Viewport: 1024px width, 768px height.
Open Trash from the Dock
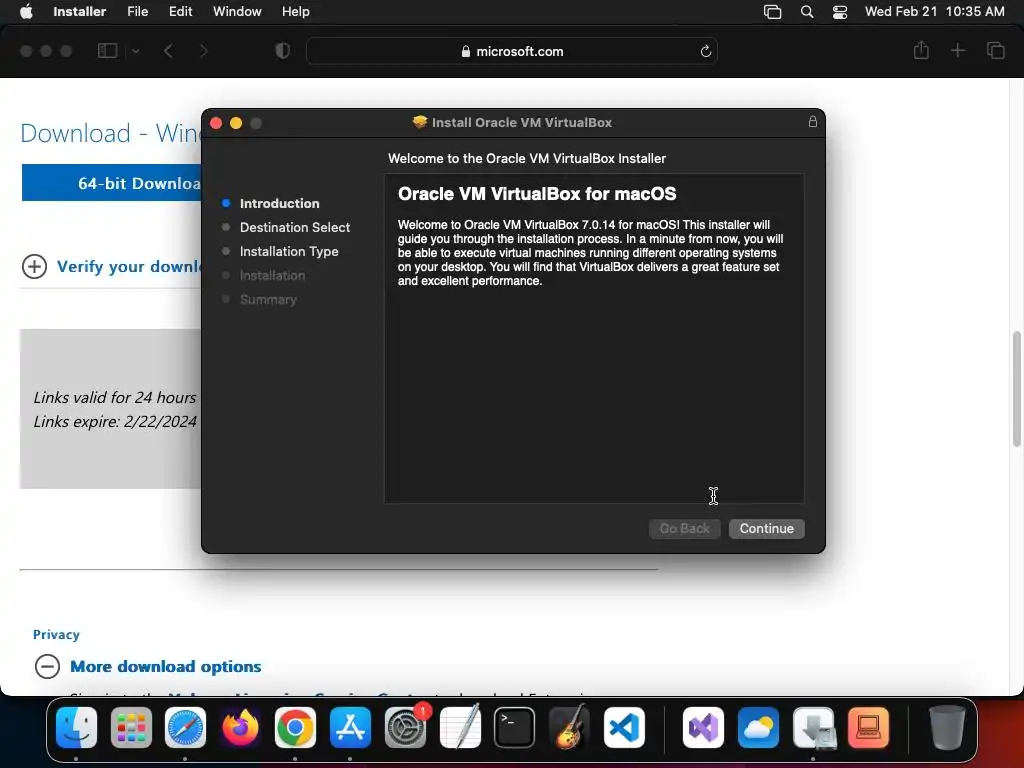[x=947, y=727]
